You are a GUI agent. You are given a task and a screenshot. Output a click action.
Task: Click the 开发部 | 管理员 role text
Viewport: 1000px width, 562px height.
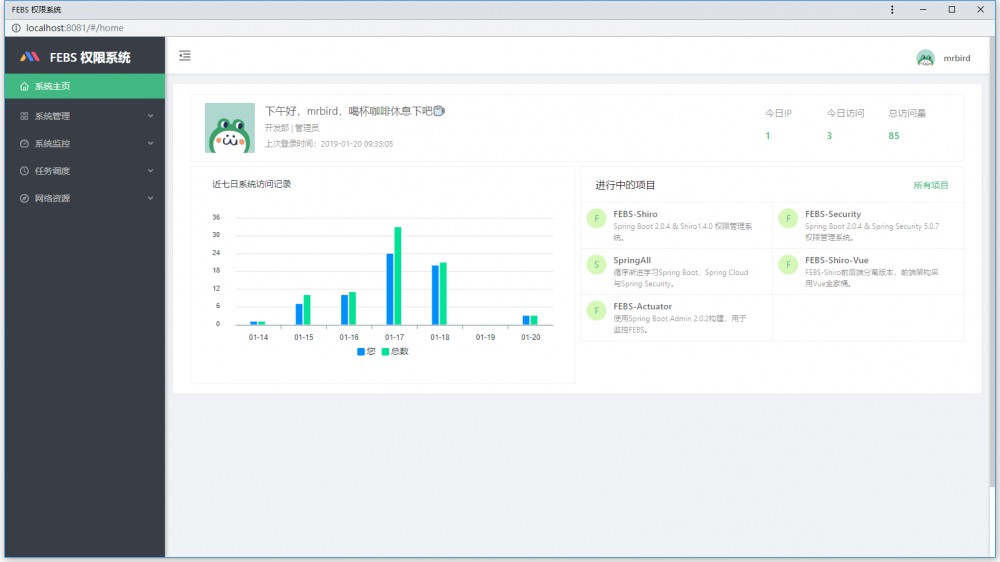[x=291, y=128]
